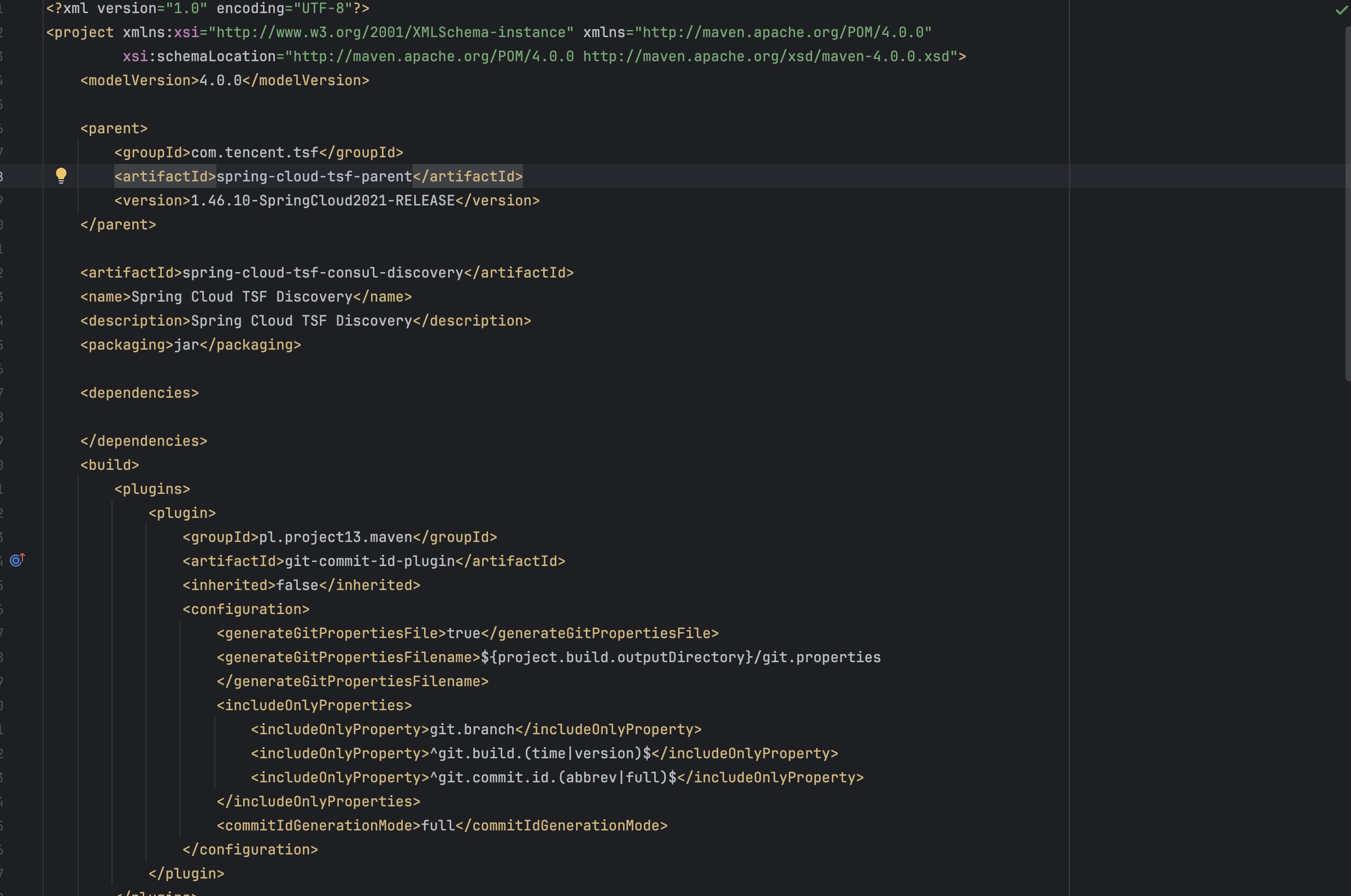Image resolution: width=1351 pixels, height=896 pixels.
Task: Click the git-commit-id-plugin artifactId text
Action: (370, 561)
